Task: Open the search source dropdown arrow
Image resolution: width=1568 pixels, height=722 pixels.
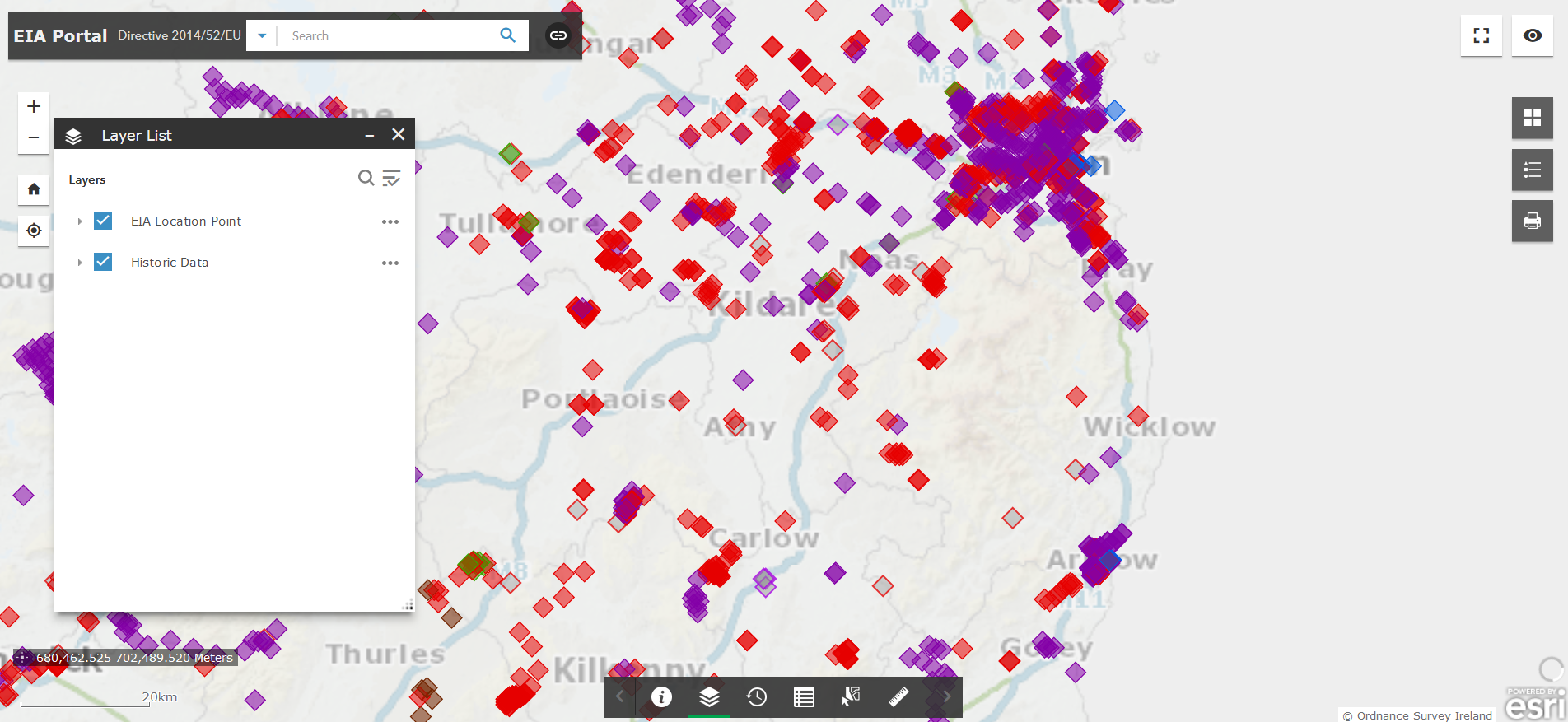Action: 262,35
